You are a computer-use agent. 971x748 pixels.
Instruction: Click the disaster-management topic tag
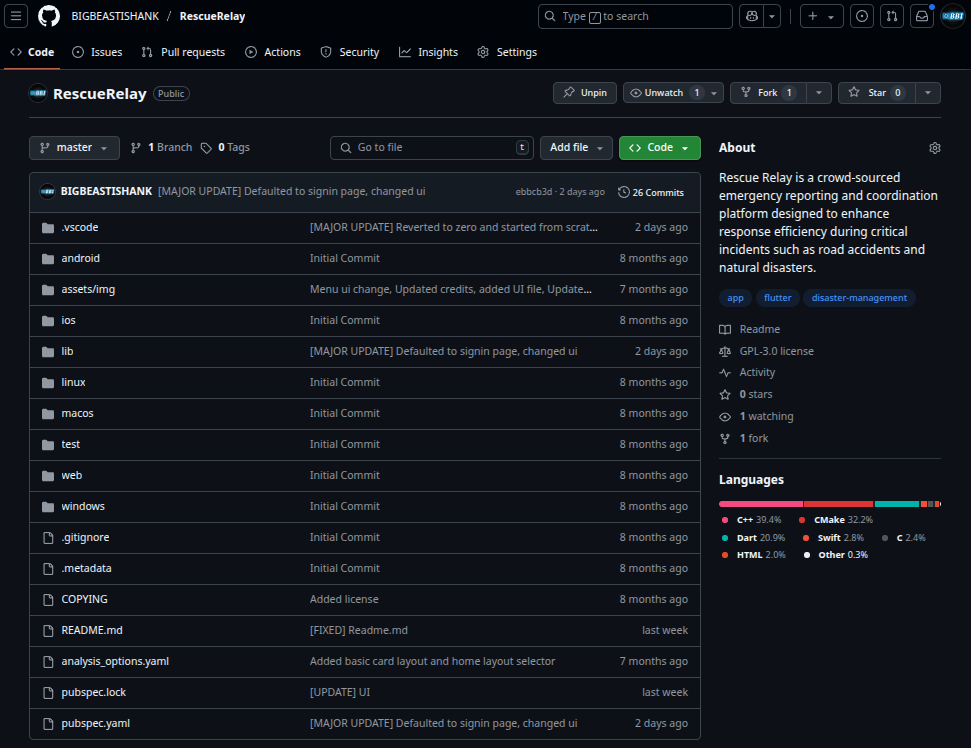pyautogui.click(x=859, y=298)
